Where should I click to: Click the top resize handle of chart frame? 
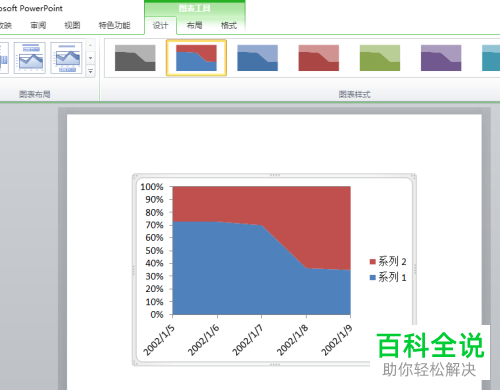(274, 175)
